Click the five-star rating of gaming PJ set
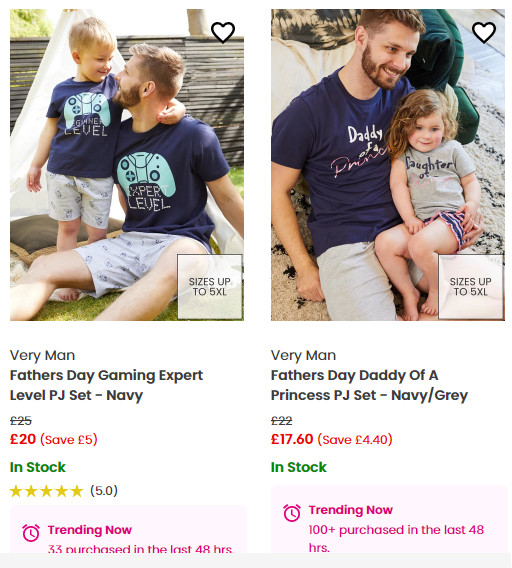The width and height of the screenshot is (512, 568). click(46, 491)
